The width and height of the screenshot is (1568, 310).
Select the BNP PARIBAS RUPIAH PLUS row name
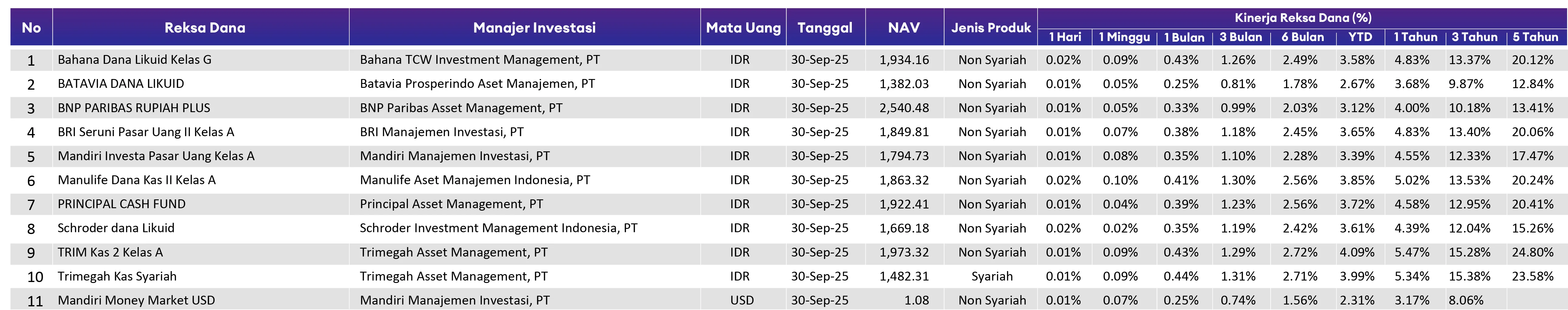pos(134,108)
